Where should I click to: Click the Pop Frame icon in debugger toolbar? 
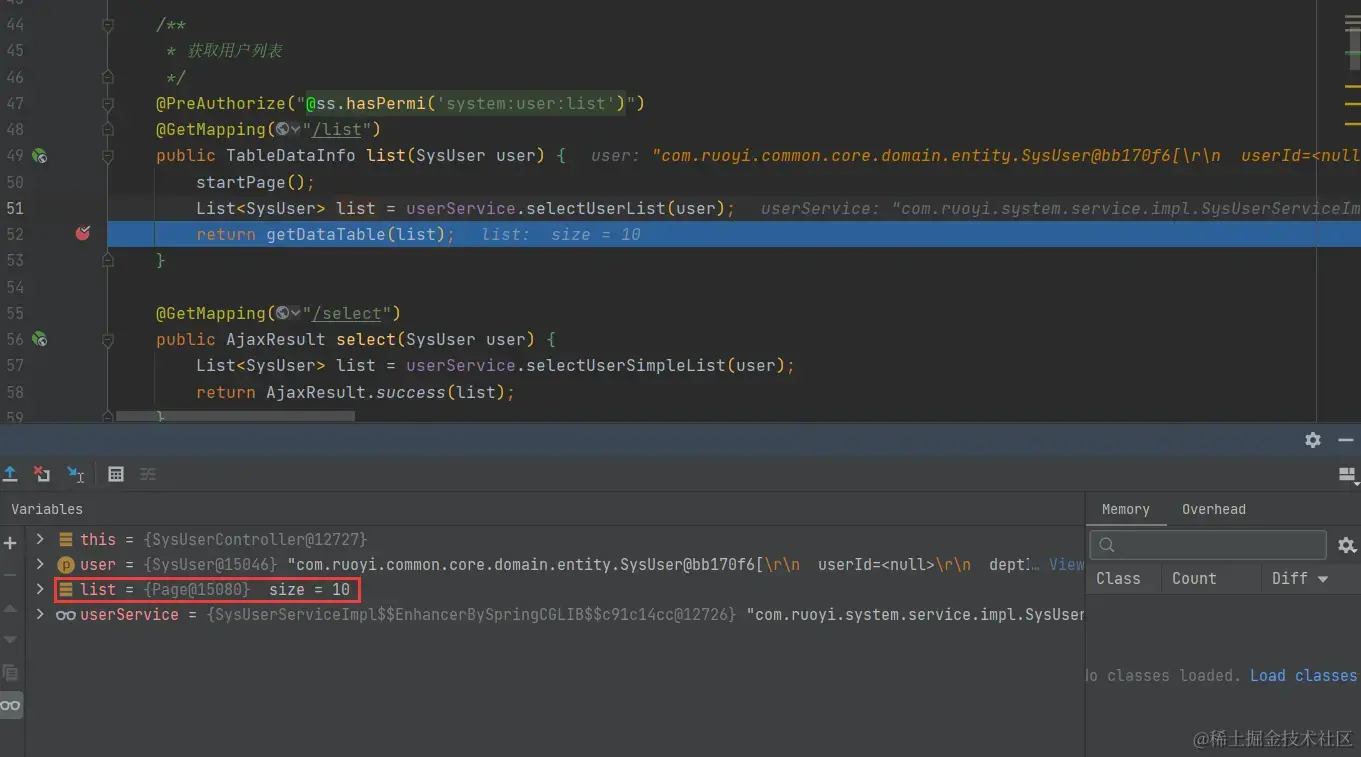[x=10, y=474]
